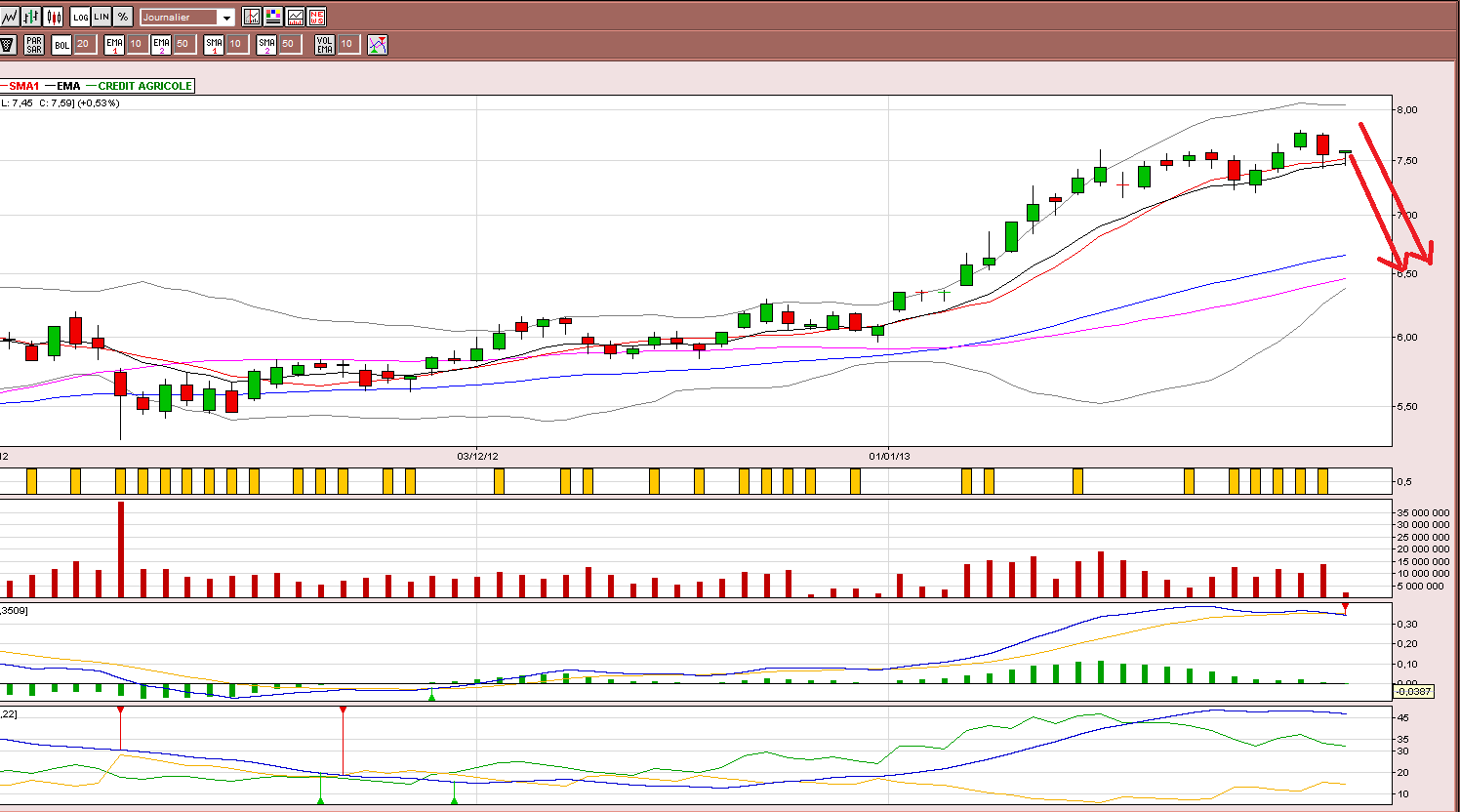
Task: Toggle the LIN linear scale button
Action: [x=101, y=17]
